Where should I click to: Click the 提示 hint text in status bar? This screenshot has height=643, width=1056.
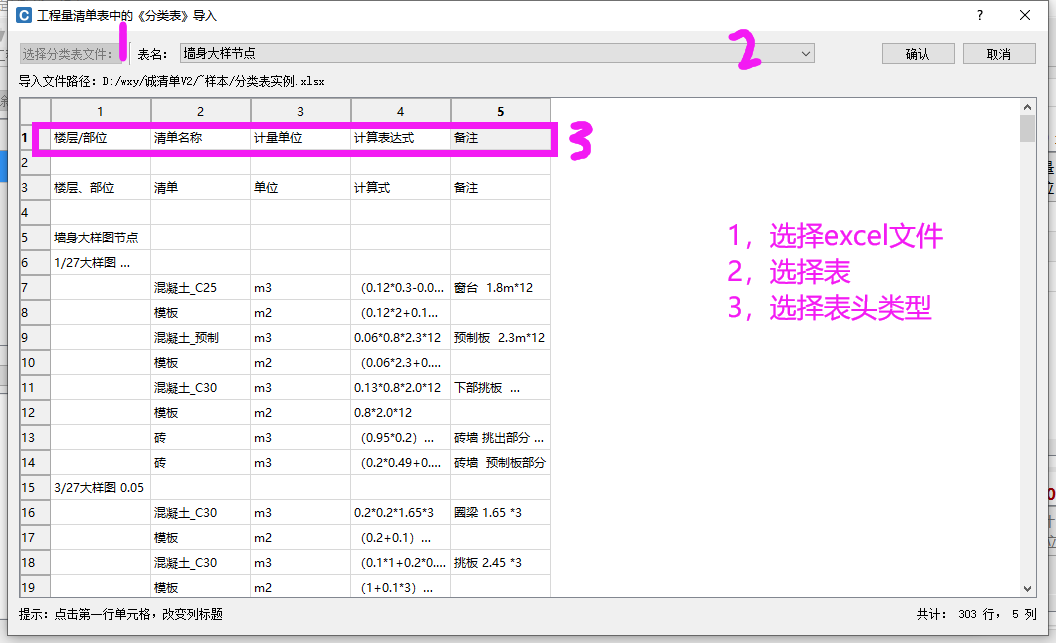(121, 614)
